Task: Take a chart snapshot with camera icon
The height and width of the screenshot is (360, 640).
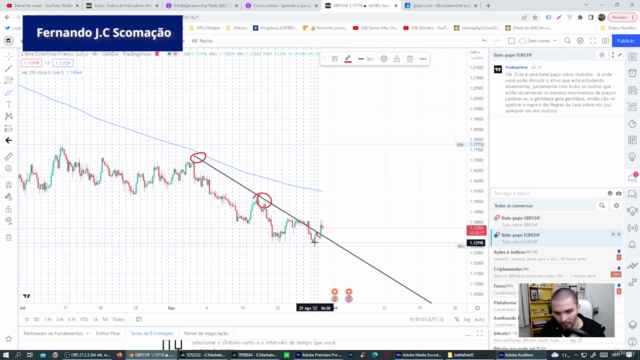Action: click(x=605, y=41)
